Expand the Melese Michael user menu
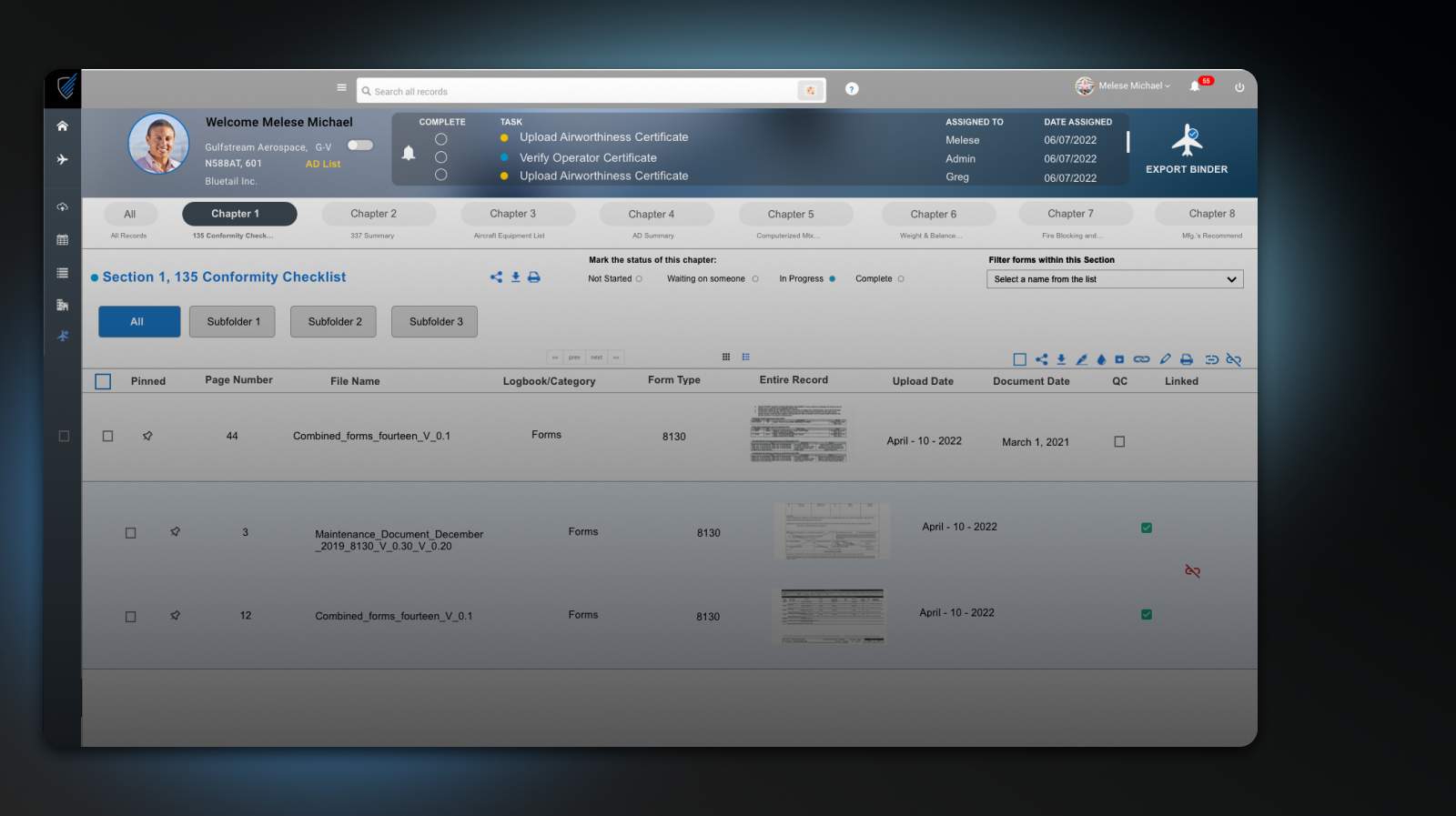1456x816 pixels. (1133, 86)
